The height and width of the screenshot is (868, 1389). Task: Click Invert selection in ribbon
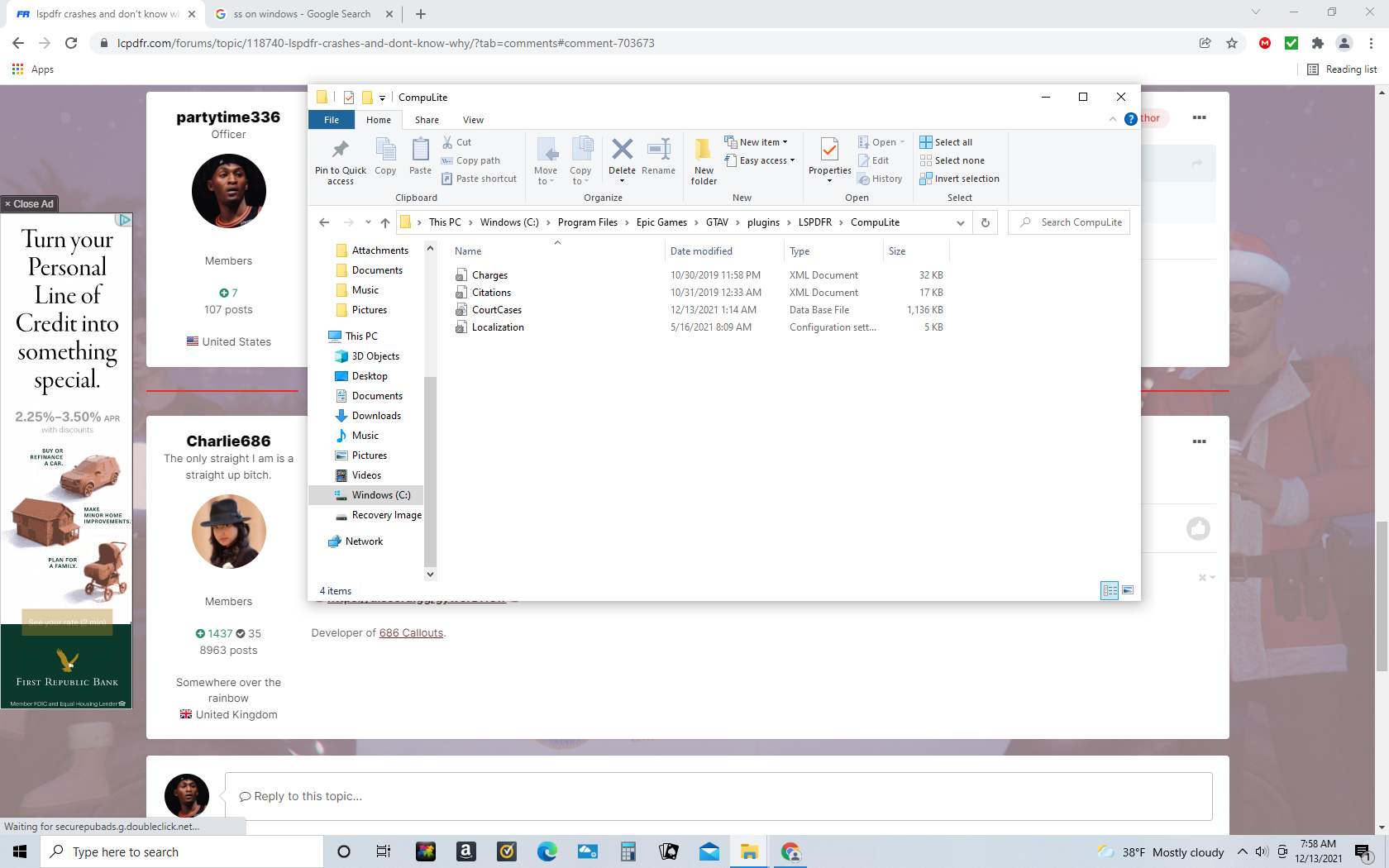coord(966,179)
